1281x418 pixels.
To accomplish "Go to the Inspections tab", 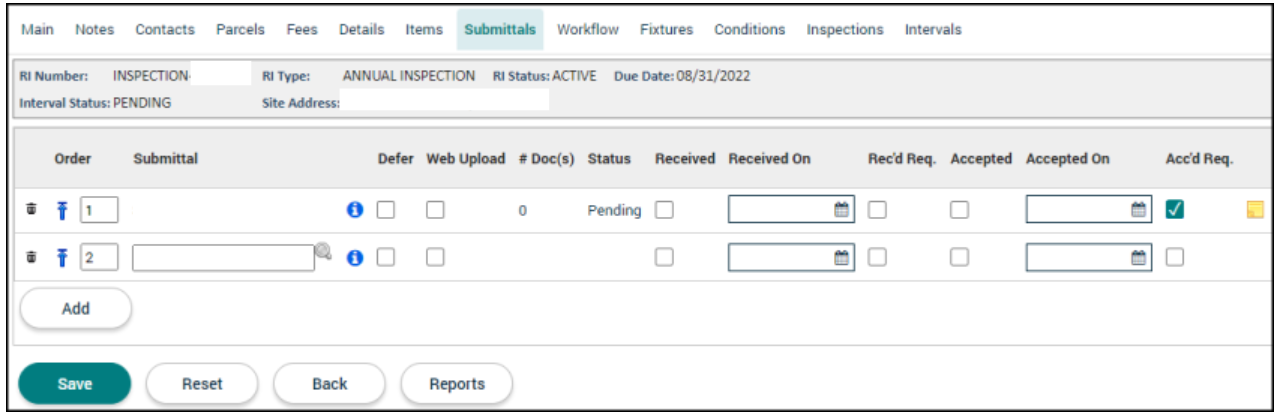I will (845, 30).
